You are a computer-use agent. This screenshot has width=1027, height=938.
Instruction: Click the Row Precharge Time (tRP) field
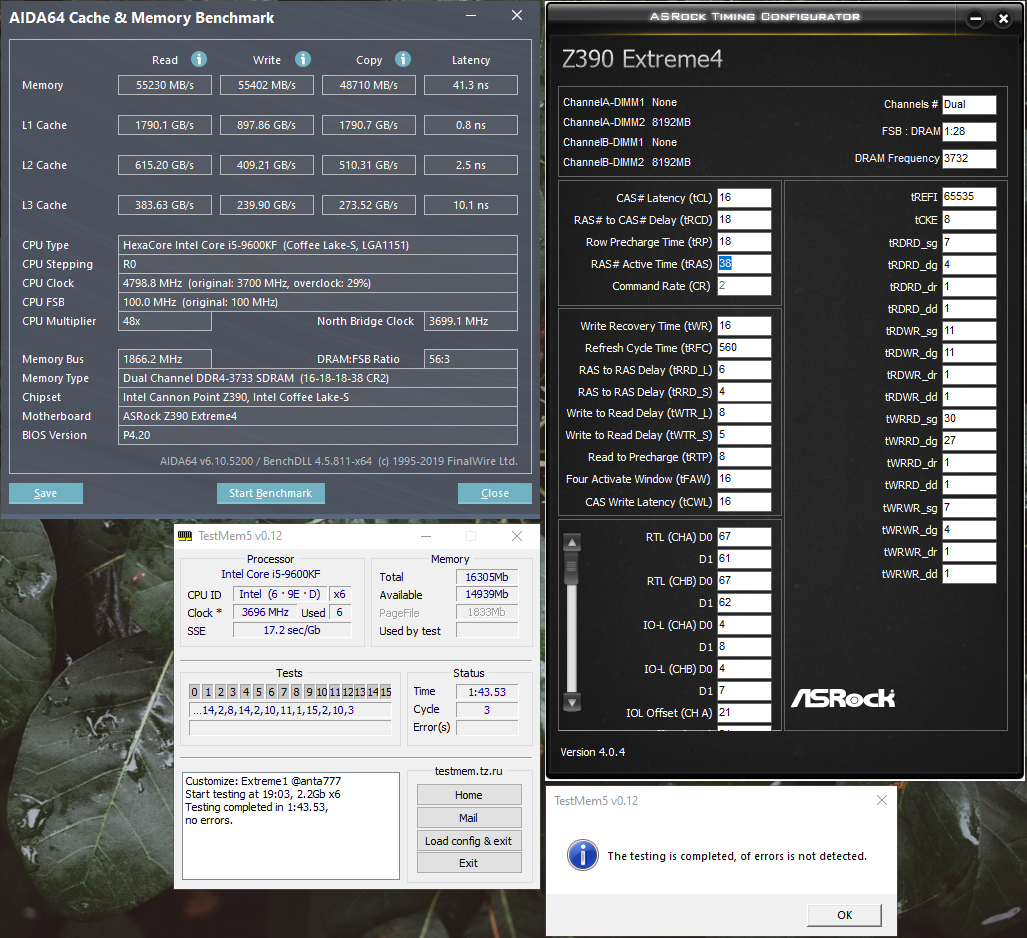[744, 242]
